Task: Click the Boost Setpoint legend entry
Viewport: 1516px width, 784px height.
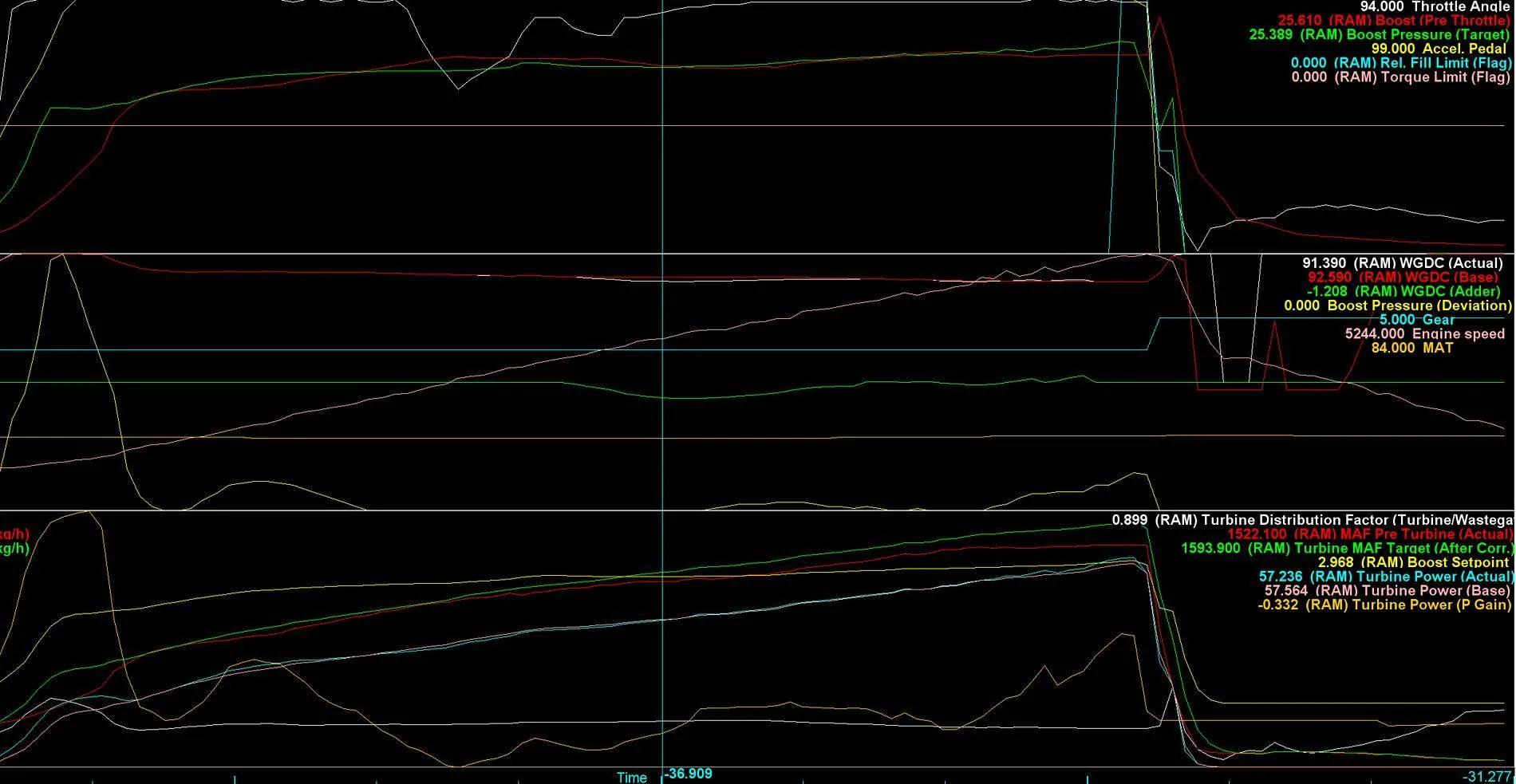Action: pos(1413,563)
